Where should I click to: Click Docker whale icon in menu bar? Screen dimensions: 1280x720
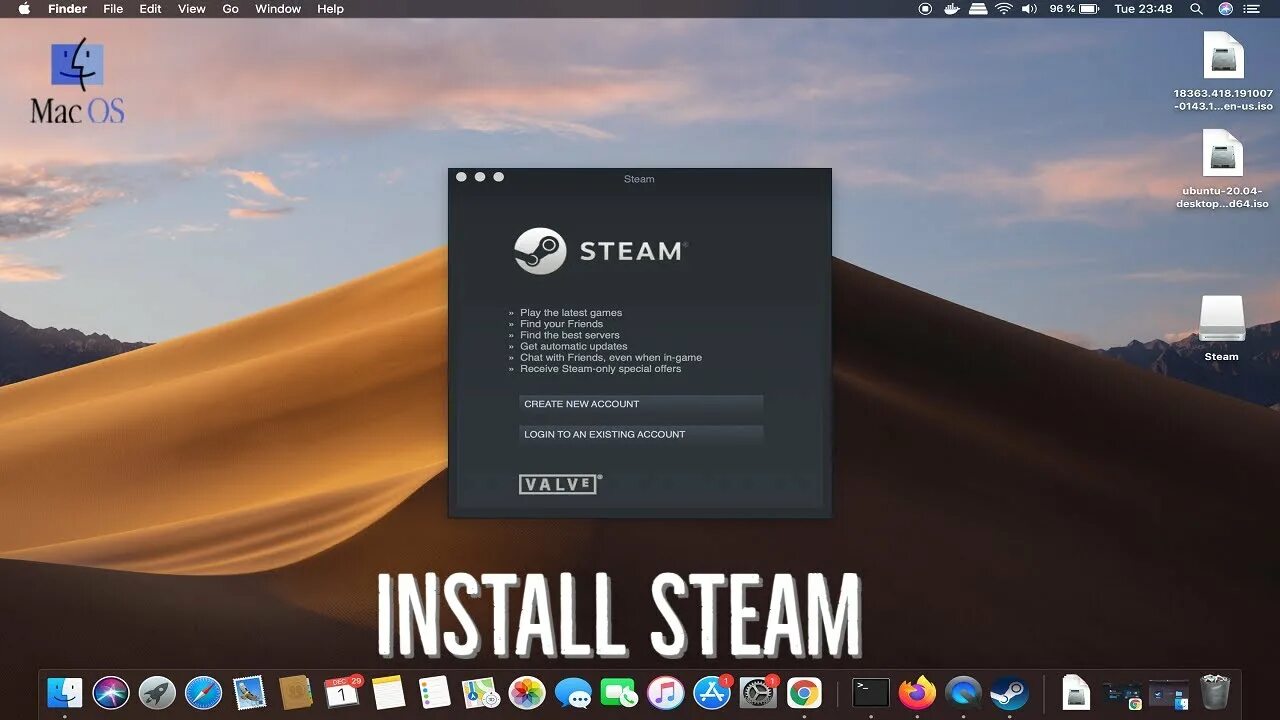coord(953,9)
